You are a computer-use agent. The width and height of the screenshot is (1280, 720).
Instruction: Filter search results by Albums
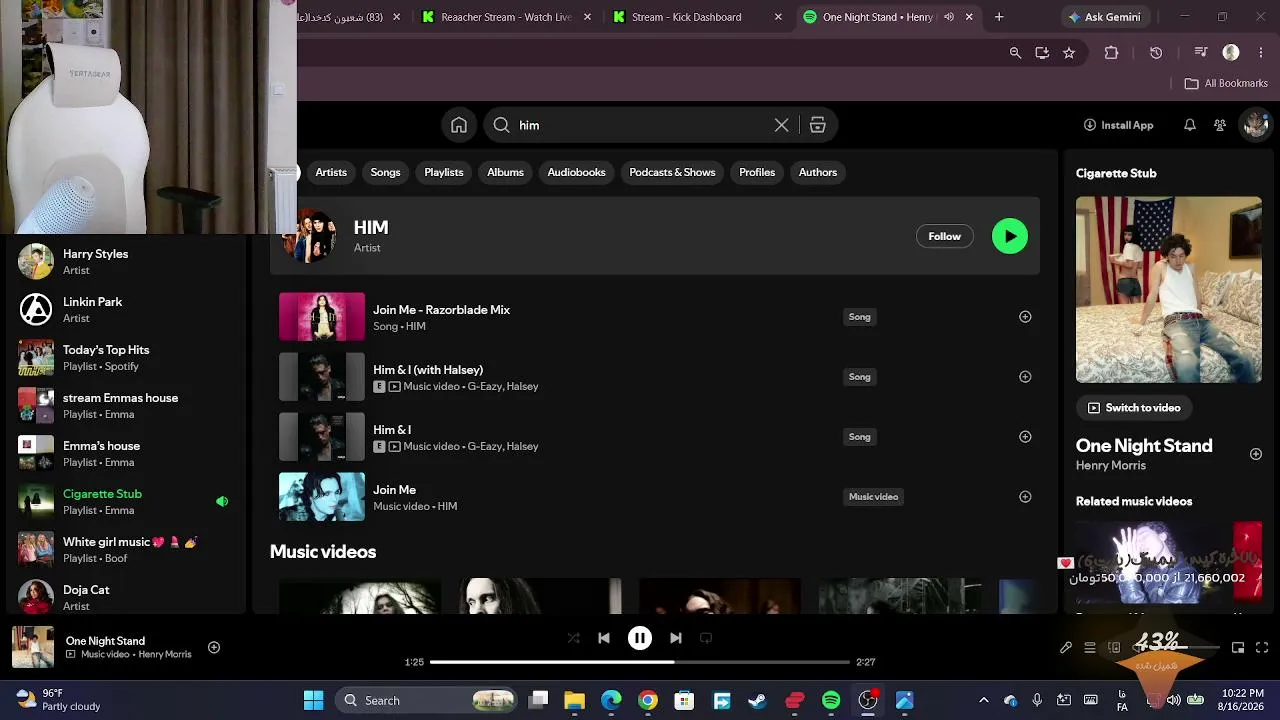pyautogui.click(x=505, y=172)
